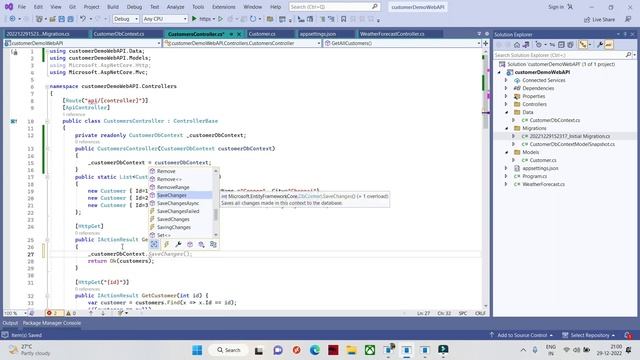Click the Home icon in Solution Explorer toolbar
Screen dimensions: 640x360
click(x=517, y=45)
